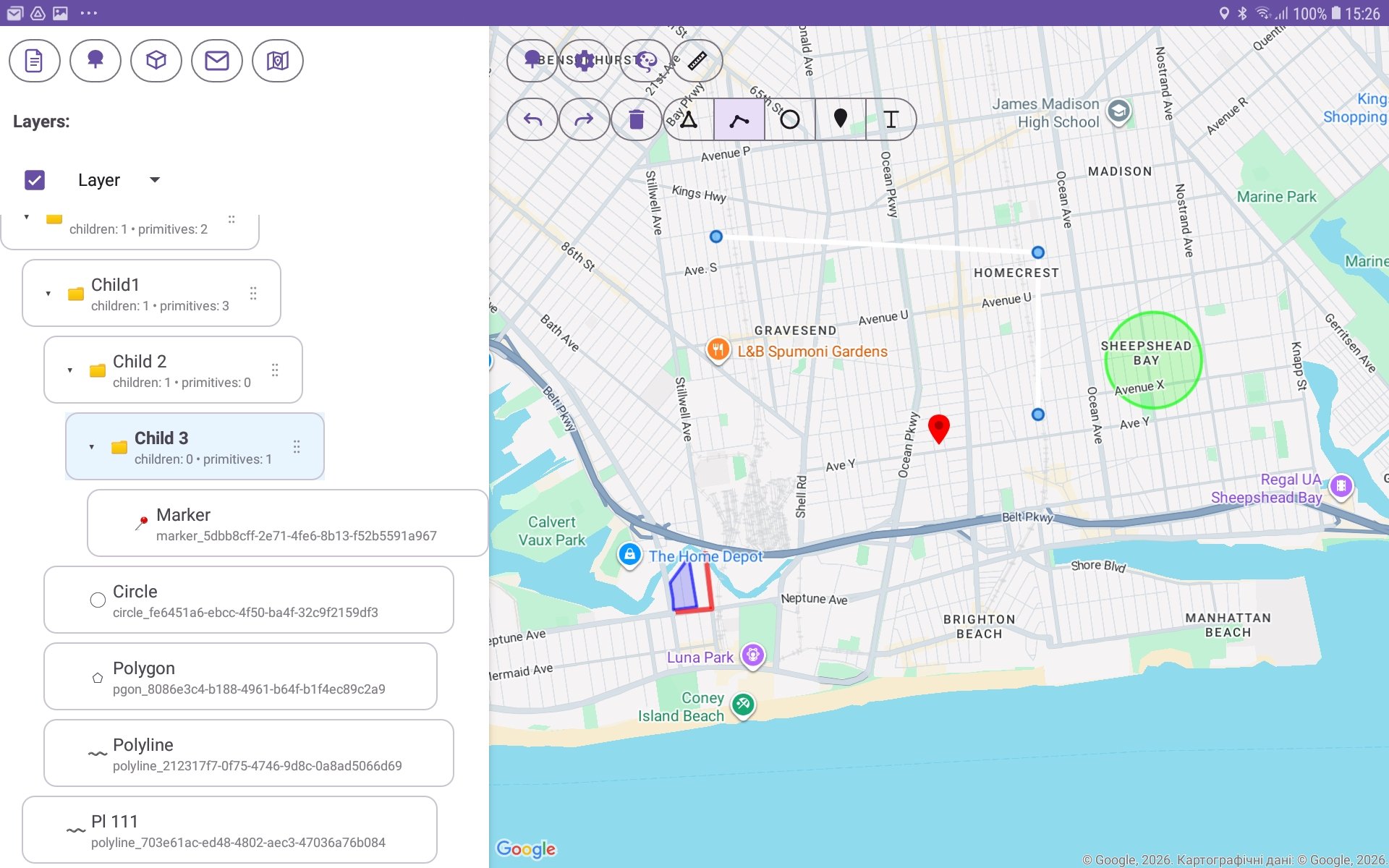Click the three-dots overflow in the status bar
The image size is (1389, 868).
(89, 13)
